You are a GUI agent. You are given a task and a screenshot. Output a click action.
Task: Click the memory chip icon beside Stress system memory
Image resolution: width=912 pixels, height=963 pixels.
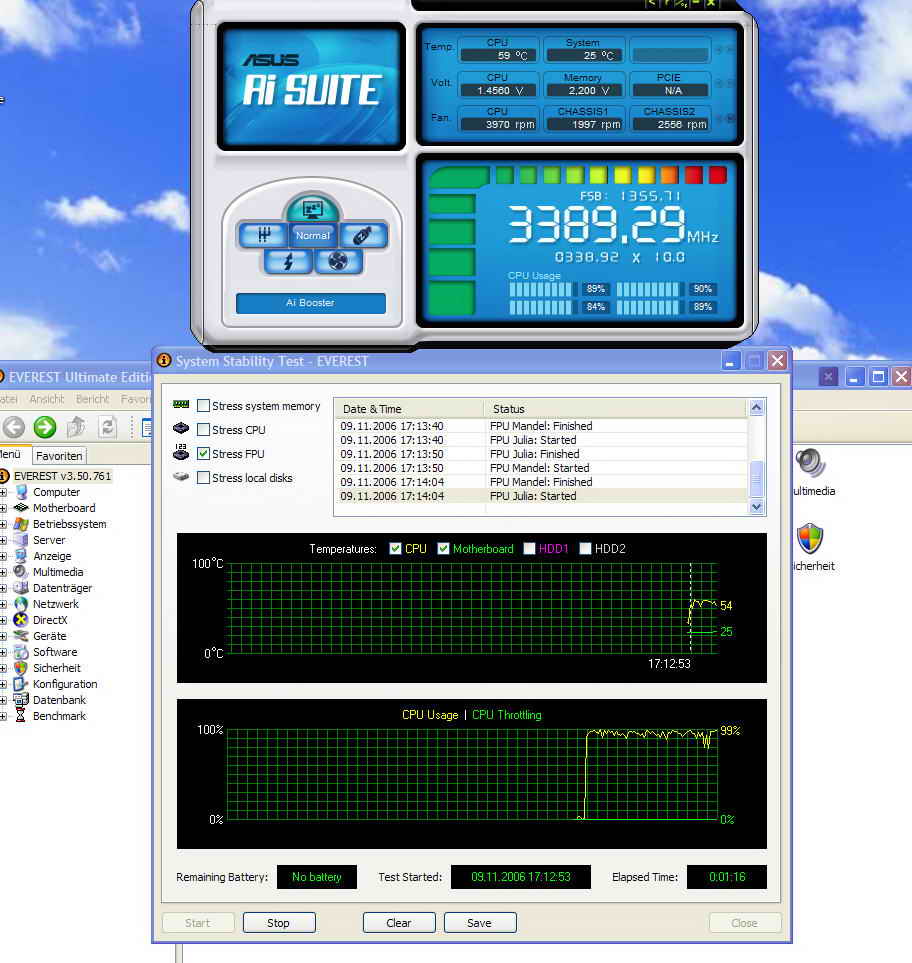coord(181,404)
